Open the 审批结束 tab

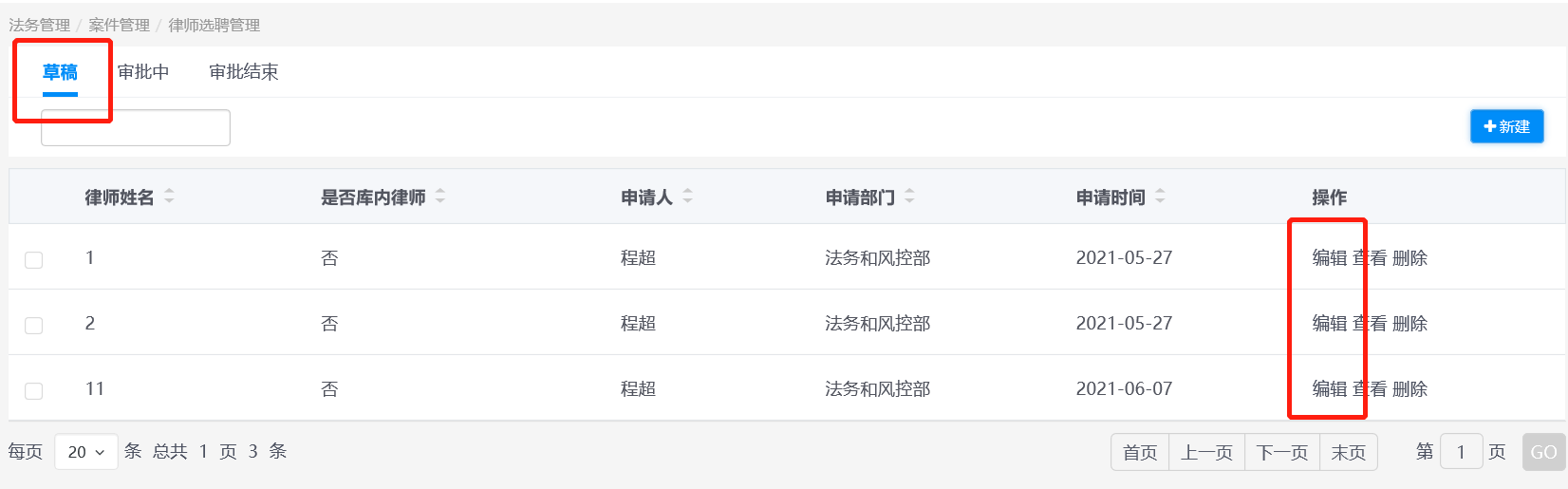coord(244,72)
